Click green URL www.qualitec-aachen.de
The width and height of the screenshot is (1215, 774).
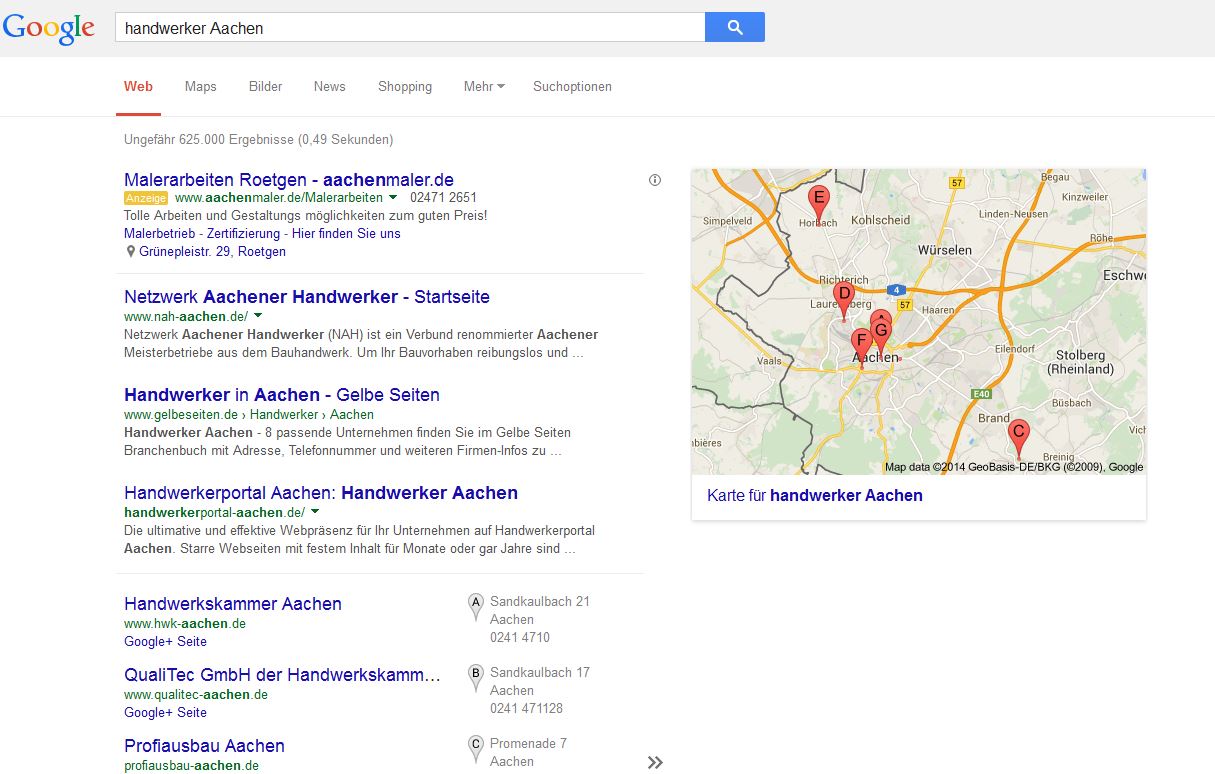196,695
